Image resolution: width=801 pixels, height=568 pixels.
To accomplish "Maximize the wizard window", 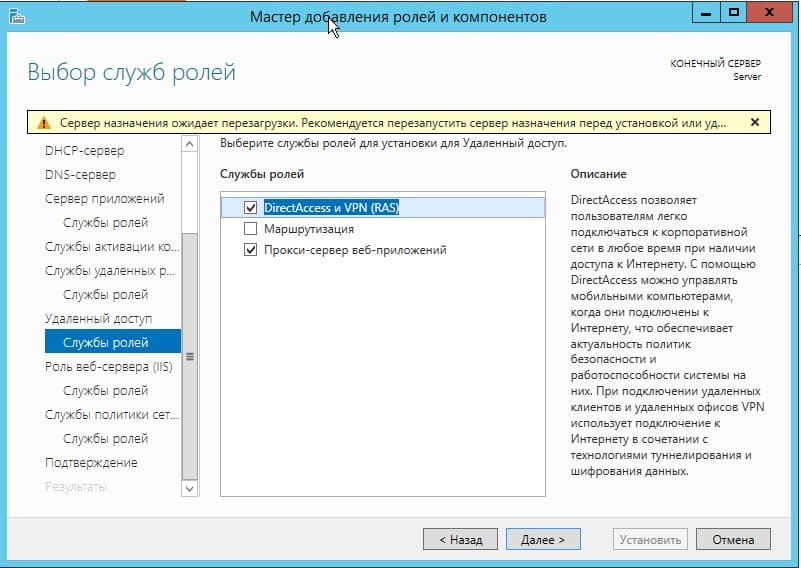I will [734, 13].
